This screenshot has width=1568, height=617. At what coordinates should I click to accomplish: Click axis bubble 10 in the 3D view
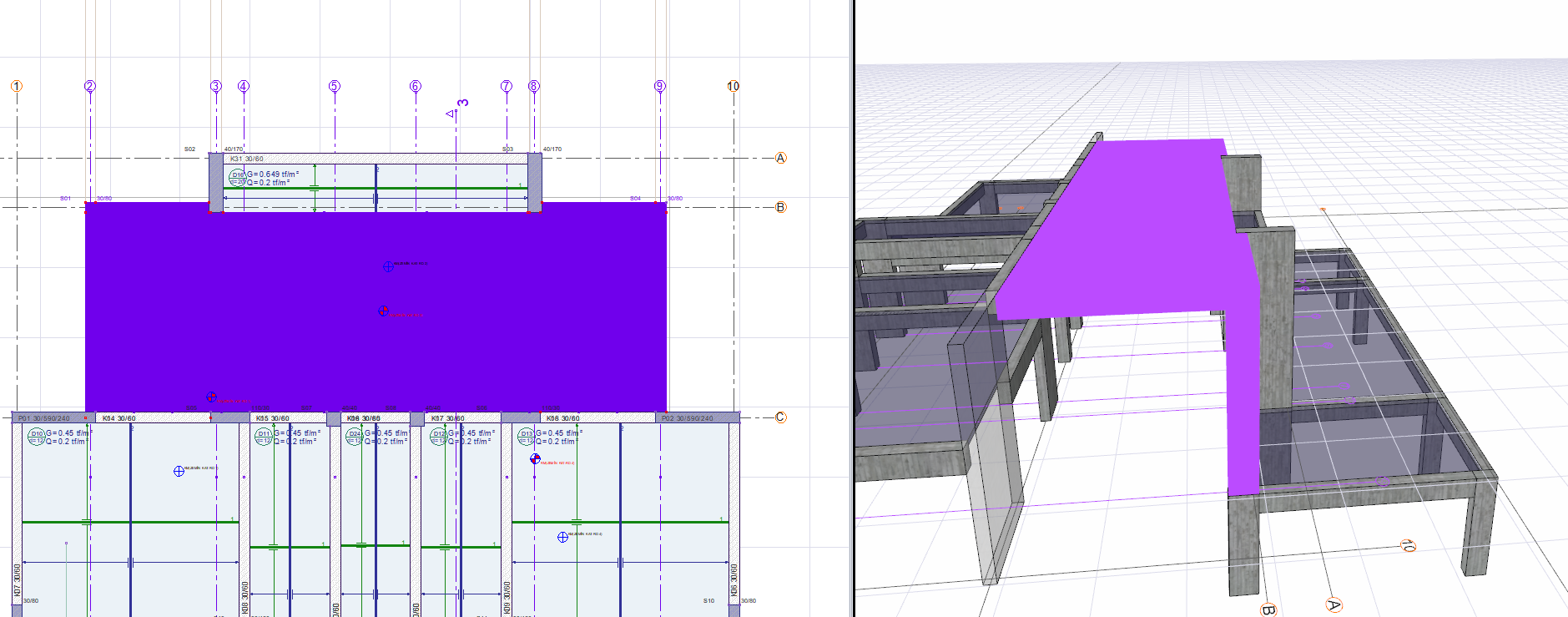point(1408,546)
